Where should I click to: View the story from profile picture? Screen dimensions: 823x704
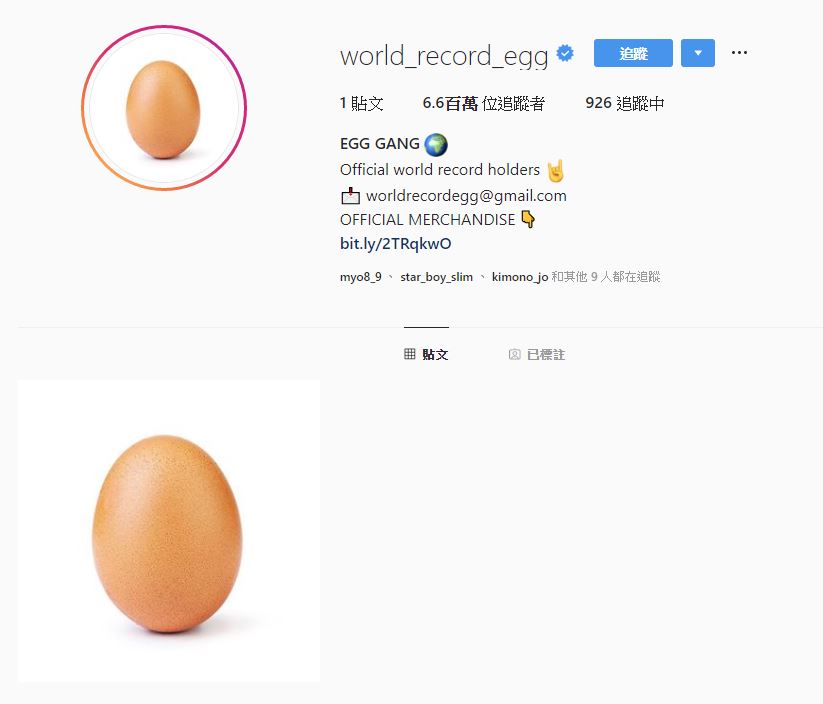tap(164, 108)
